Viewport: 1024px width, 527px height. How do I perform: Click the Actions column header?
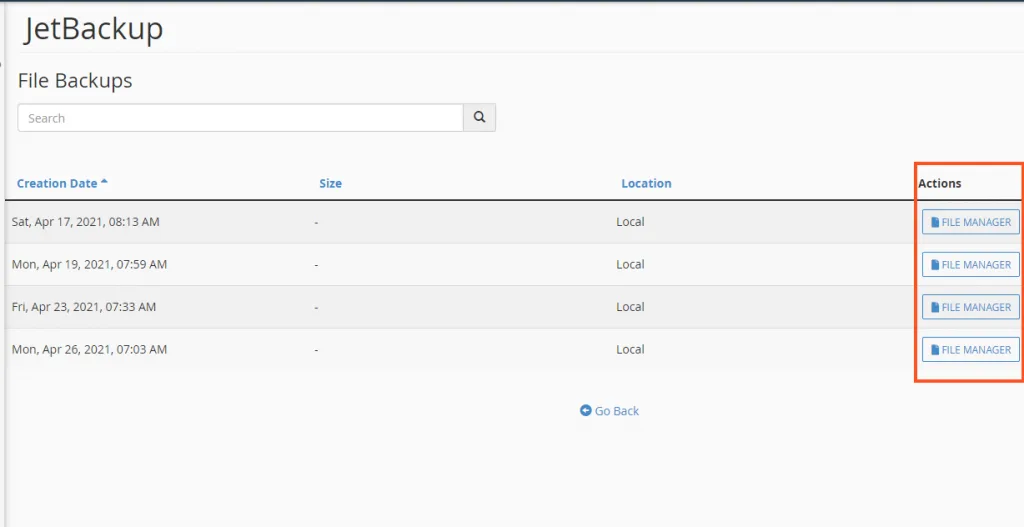pyautogui.click(x=939, y=183)
